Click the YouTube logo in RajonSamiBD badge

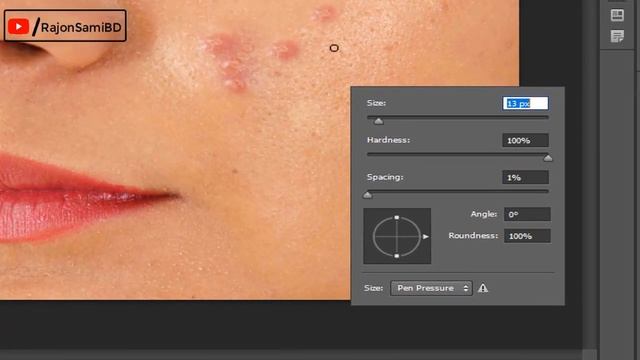click(18, 27)
